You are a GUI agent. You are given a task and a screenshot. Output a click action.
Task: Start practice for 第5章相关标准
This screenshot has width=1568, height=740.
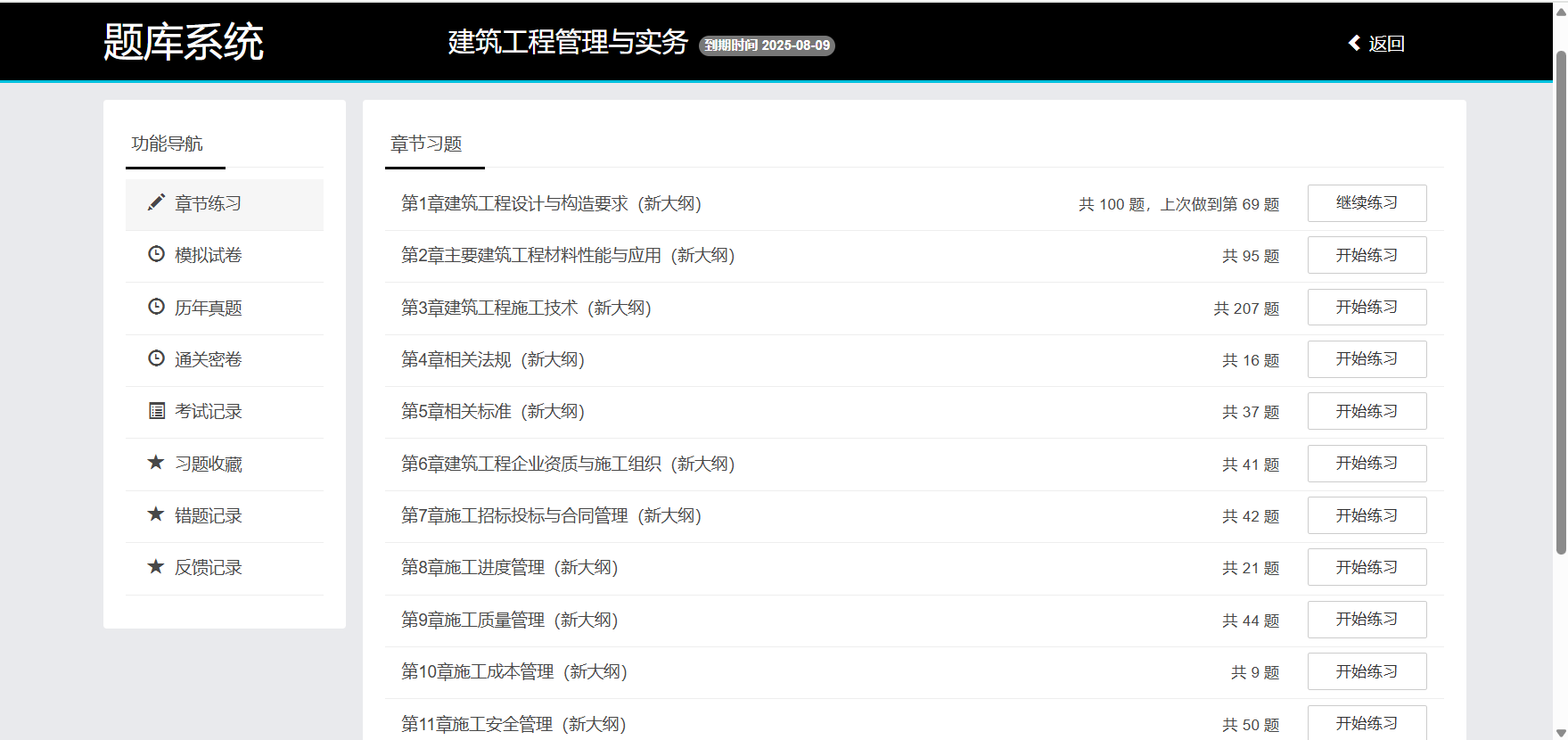(1367, 411)
